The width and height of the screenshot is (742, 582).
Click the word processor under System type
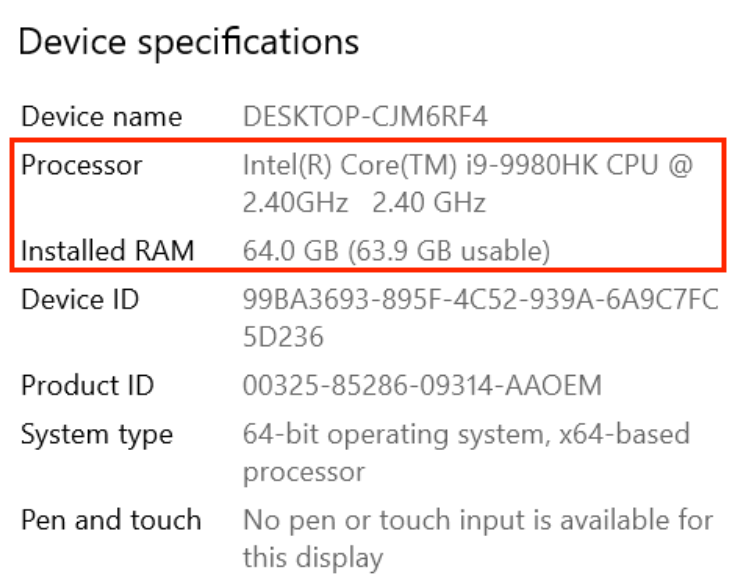304,473
